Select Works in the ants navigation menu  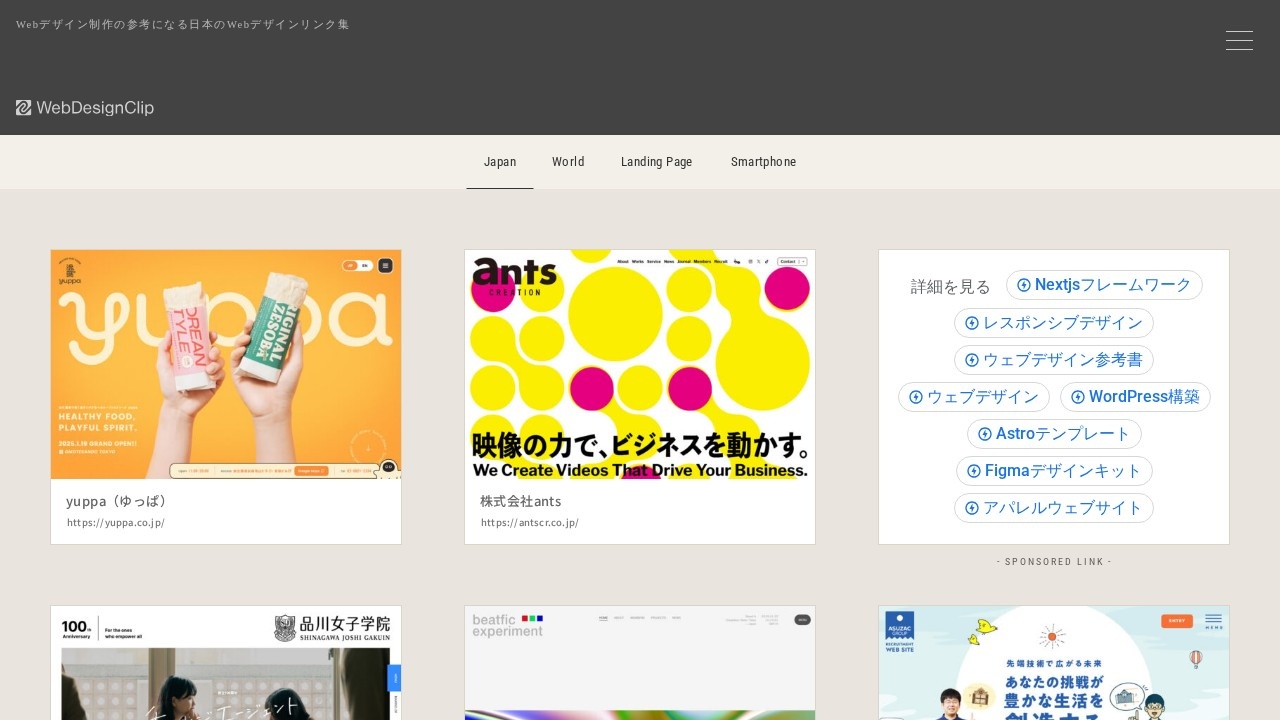point(638,261)
